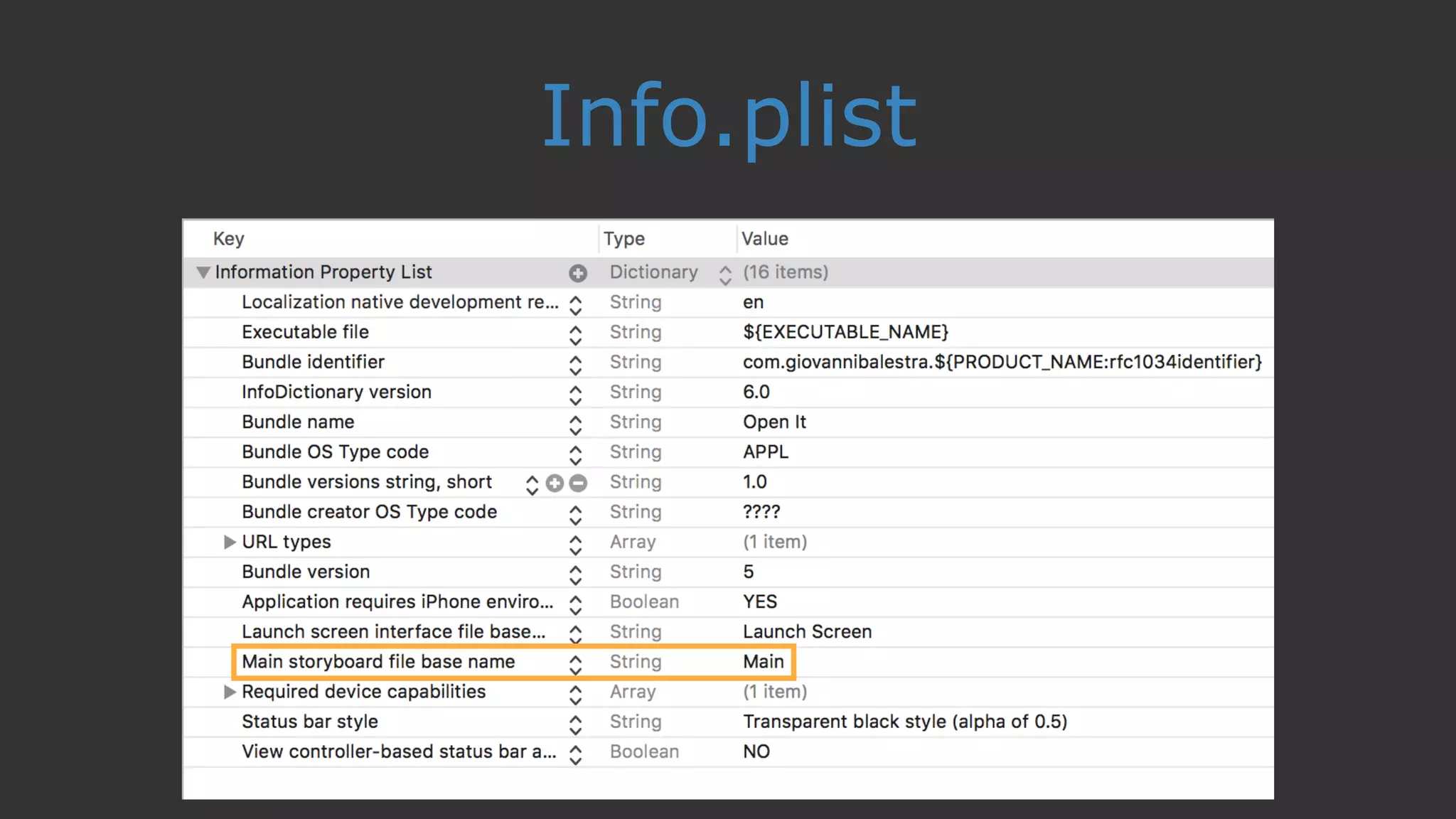
Task: Select NO value for View controller-based status bar
Action: pos(756,752)
